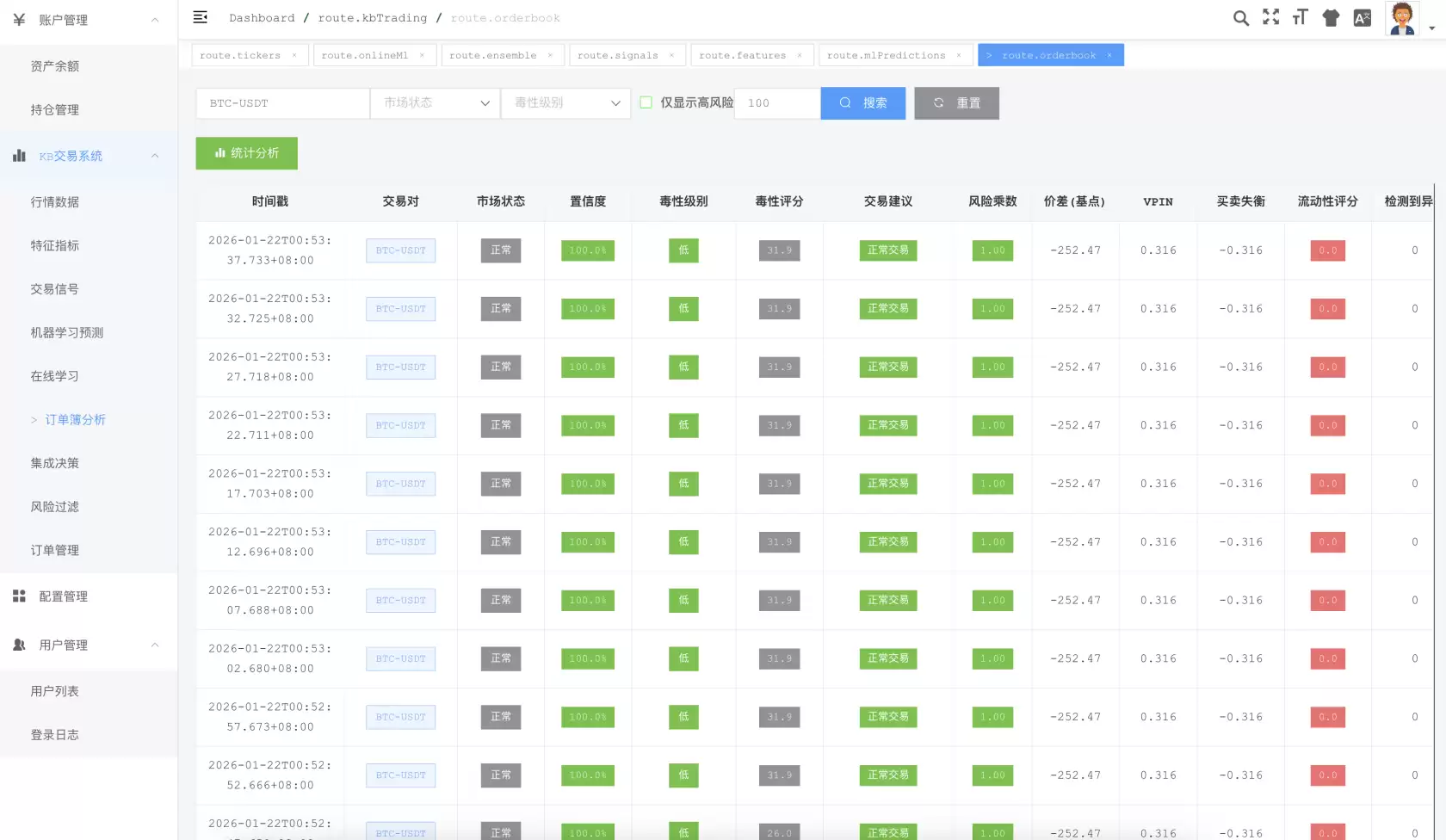Screen dimensions: 1446x840
Task: Collapse the KB交易系统 sidebar menu
Action: [89, 156]
